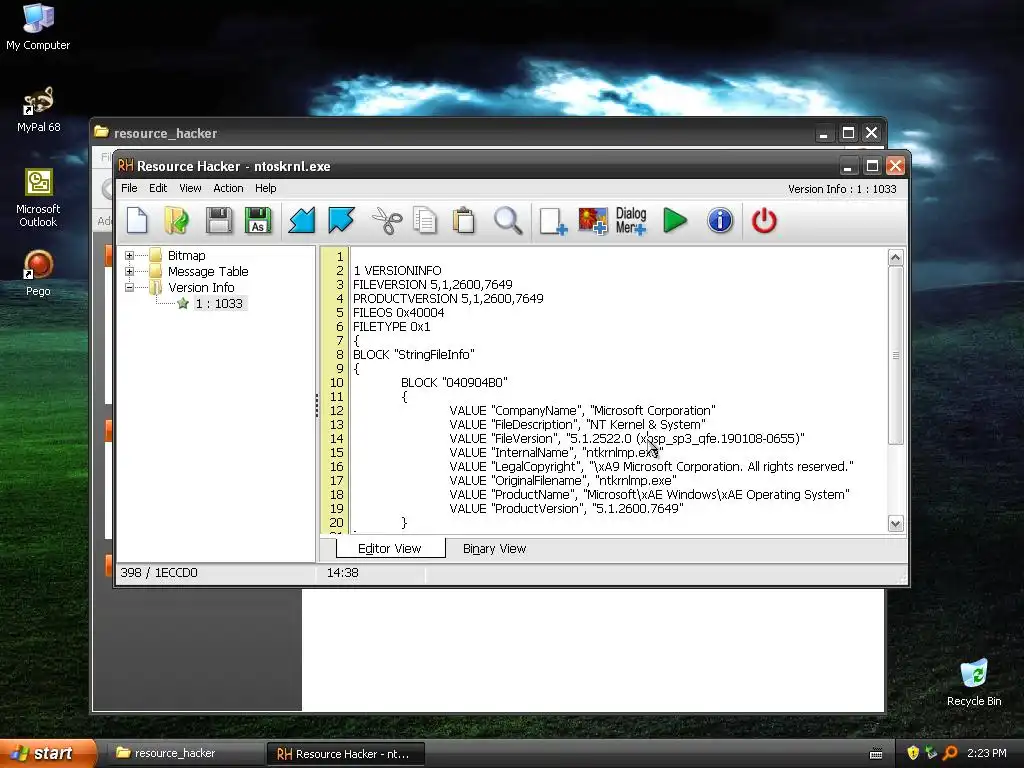This screenshot has width=1024, height=768.
Task: Click the grey Save floppy icon
Action: (219, 221)
